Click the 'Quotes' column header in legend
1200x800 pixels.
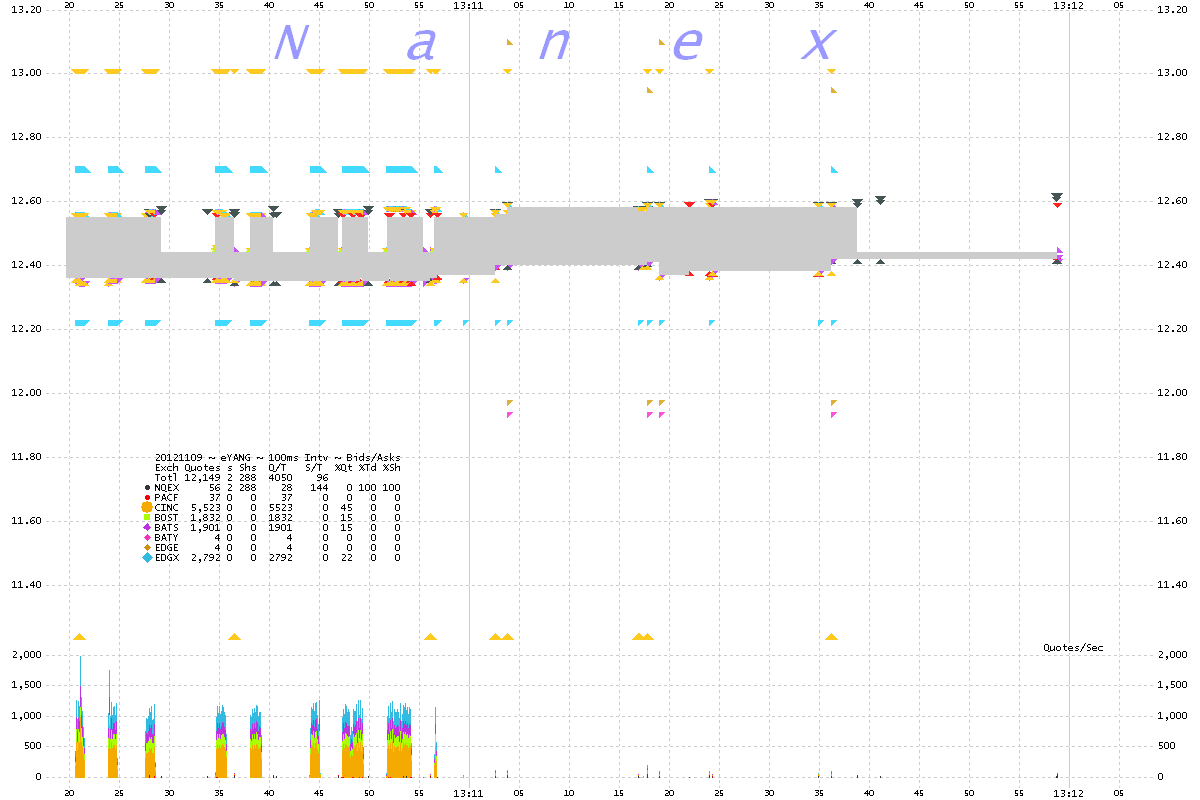point(202,468)
